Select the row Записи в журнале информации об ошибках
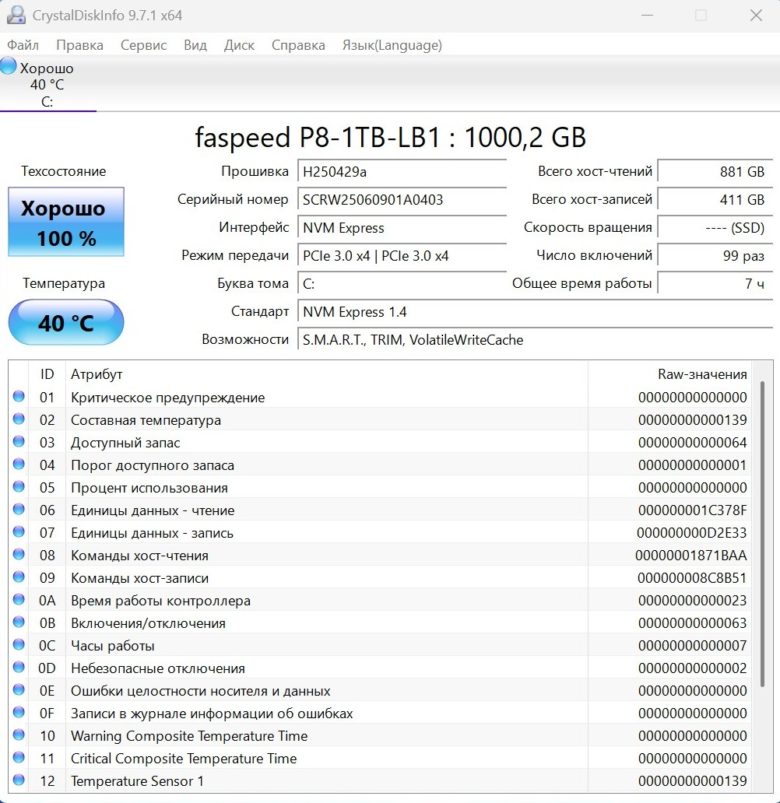 click(x=380, y=712)
